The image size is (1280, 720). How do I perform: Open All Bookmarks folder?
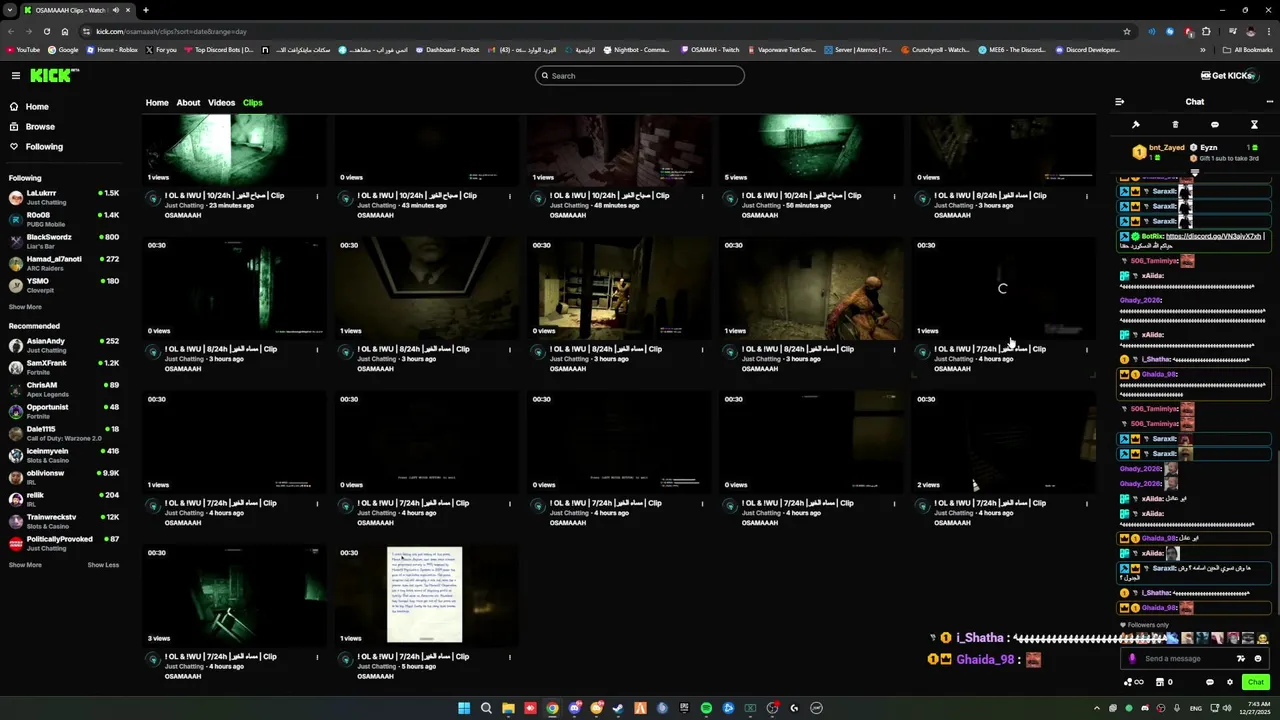click(x=1248, y=50)
